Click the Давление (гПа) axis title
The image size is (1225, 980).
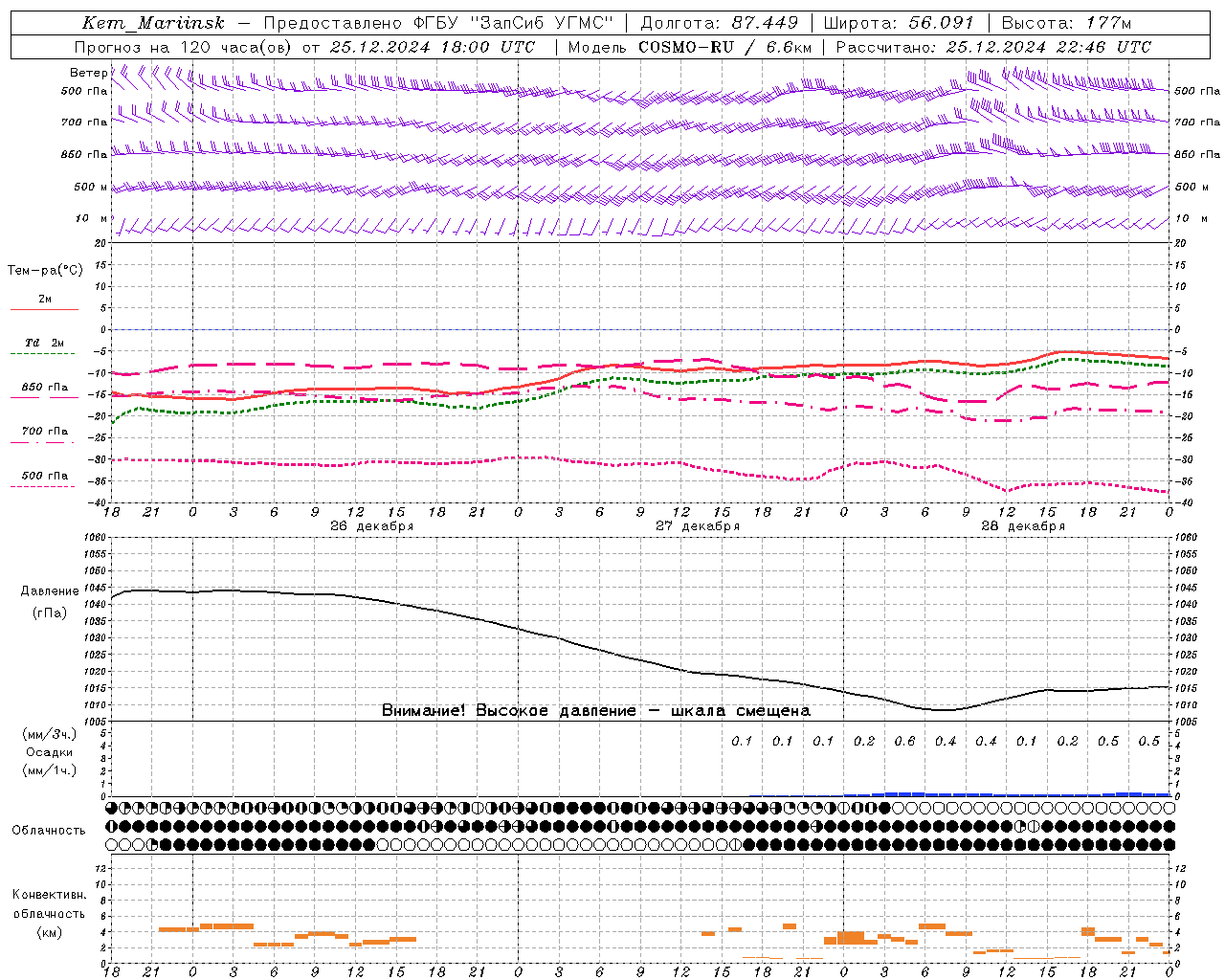click(50, 602)
